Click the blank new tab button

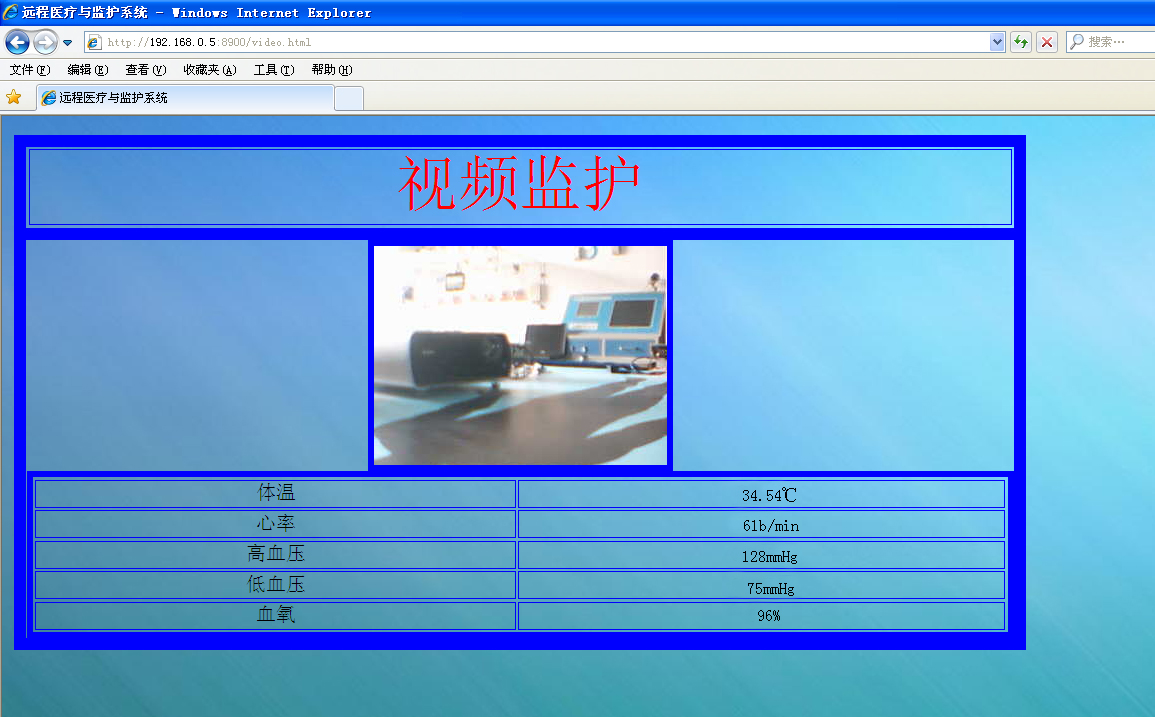point(349,99)
